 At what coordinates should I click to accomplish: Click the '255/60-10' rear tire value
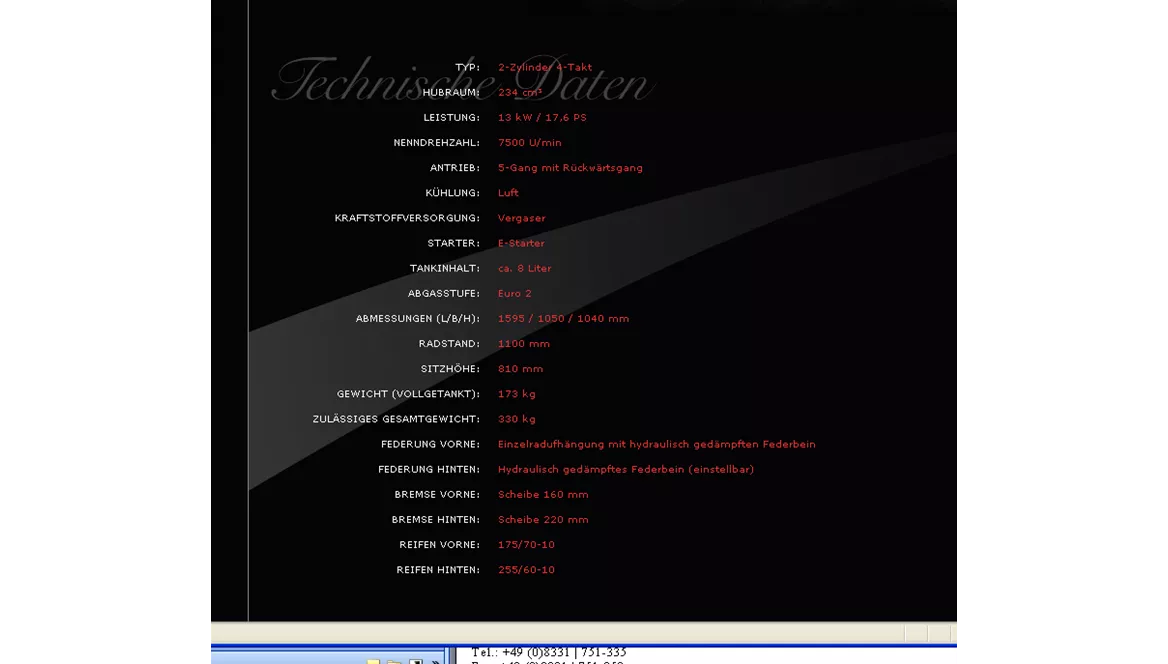(x=526, y=570)
